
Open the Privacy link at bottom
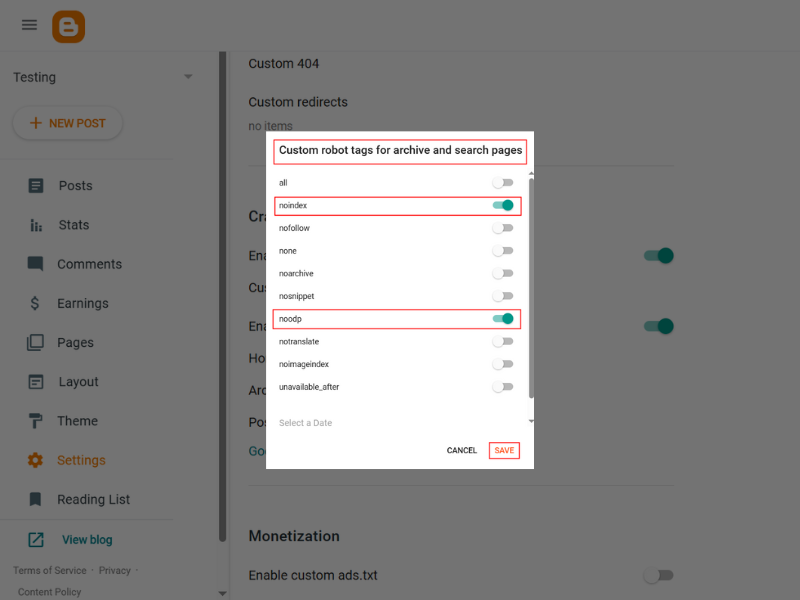coord(114,570)
